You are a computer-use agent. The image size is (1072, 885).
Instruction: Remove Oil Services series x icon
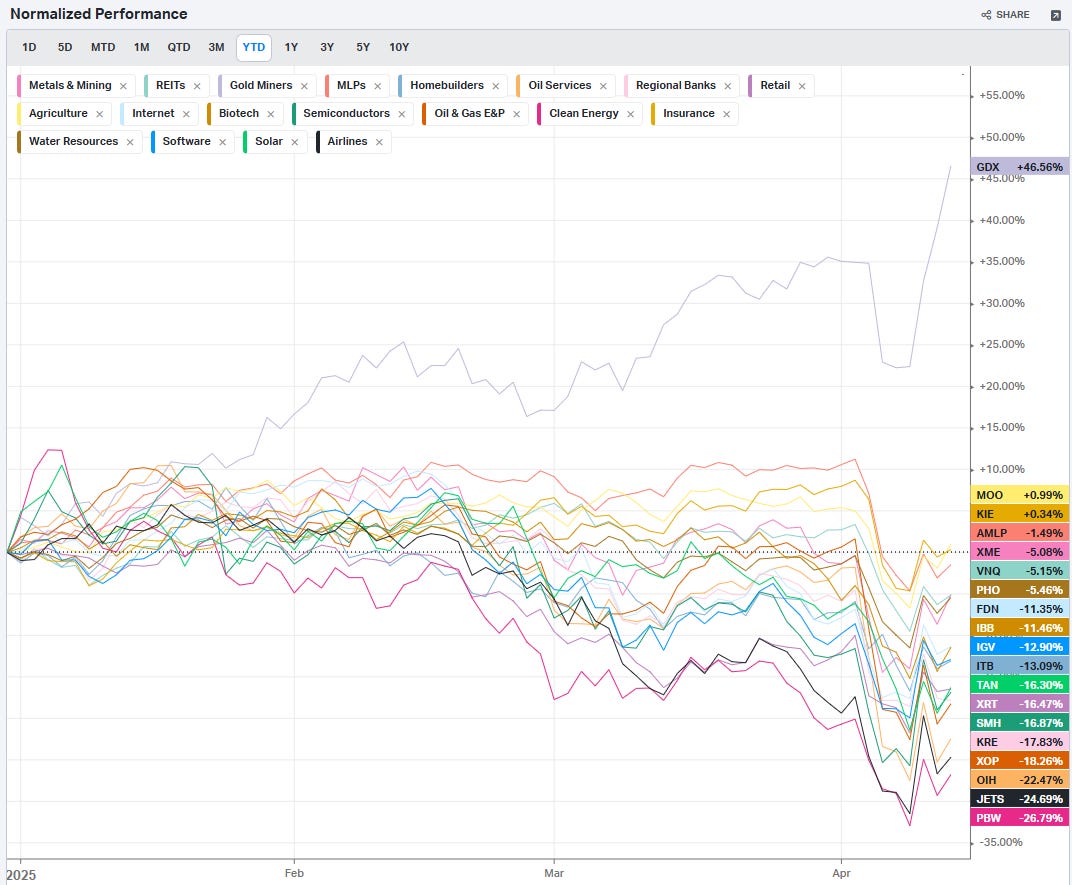[603, 86]
